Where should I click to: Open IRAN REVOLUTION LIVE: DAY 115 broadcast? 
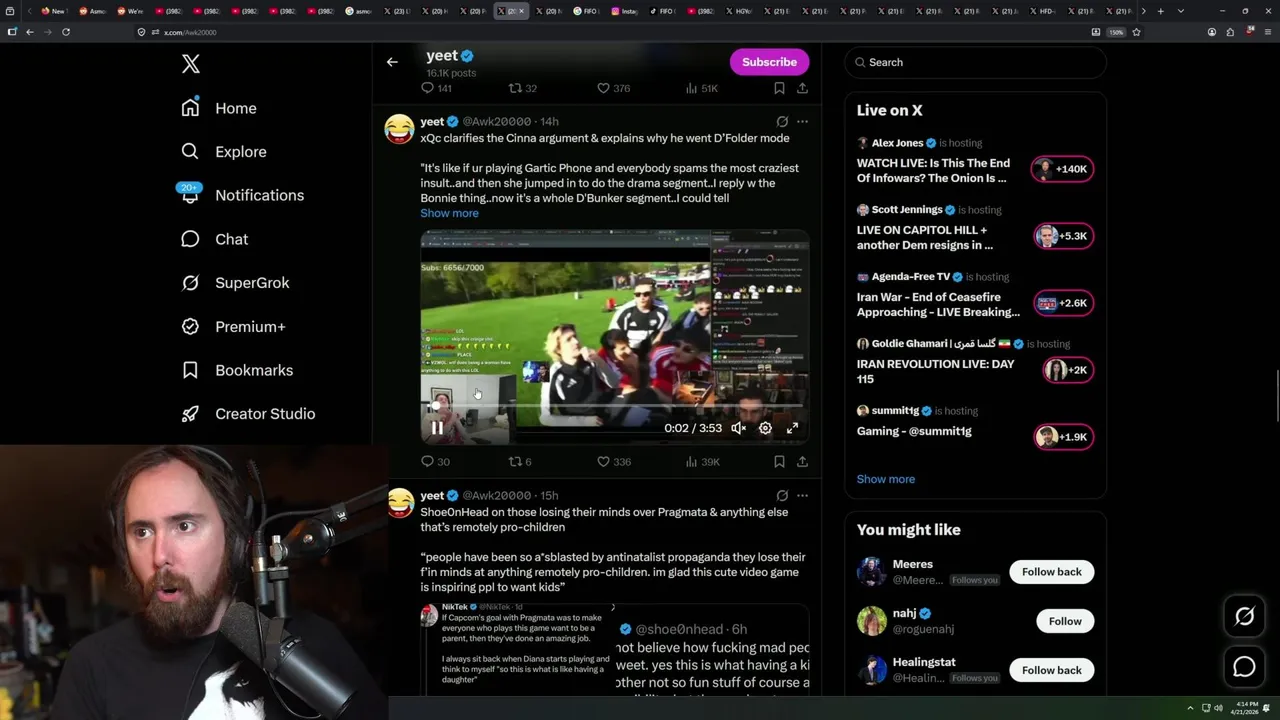click(x=935, y=371)
